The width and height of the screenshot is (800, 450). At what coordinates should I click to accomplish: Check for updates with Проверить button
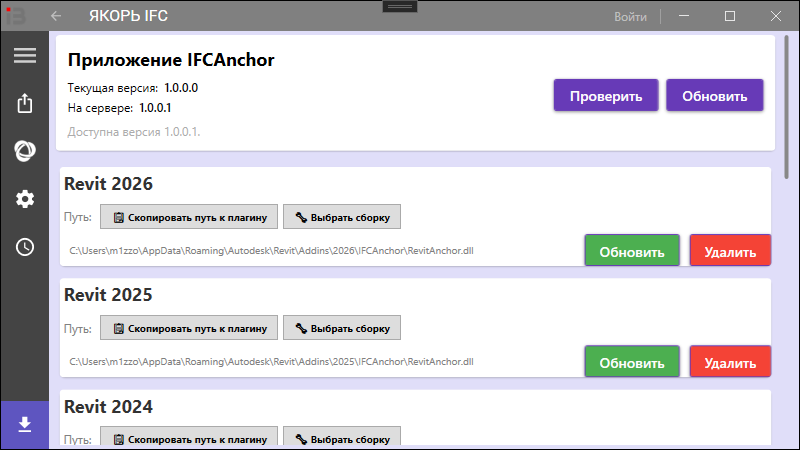[606, 95]
